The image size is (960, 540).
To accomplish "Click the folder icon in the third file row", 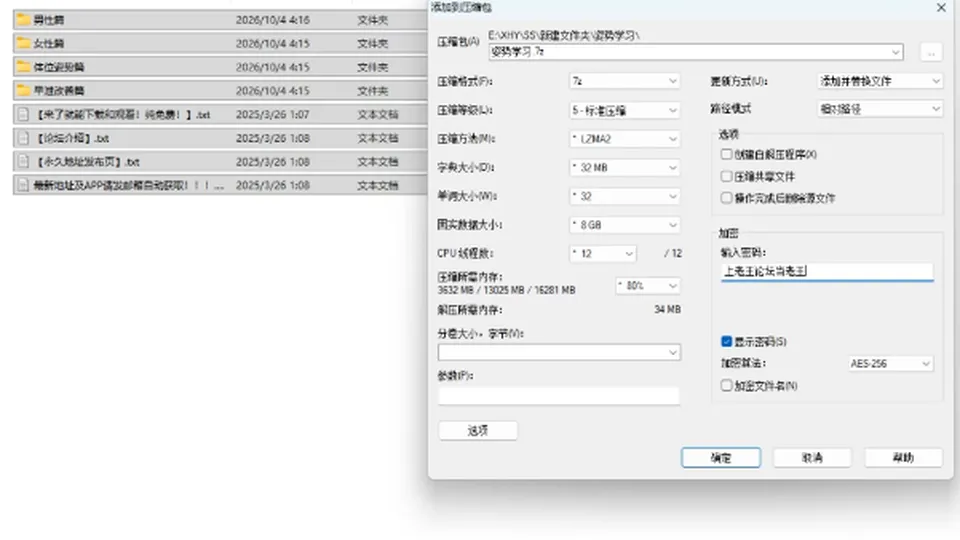I will (x=23, y=67).
